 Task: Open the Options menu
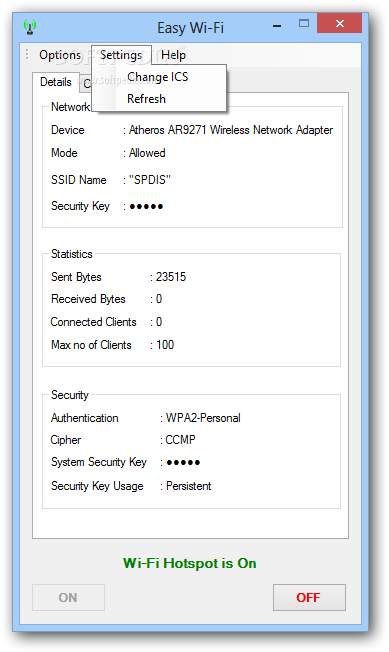(x=60, y=55)
